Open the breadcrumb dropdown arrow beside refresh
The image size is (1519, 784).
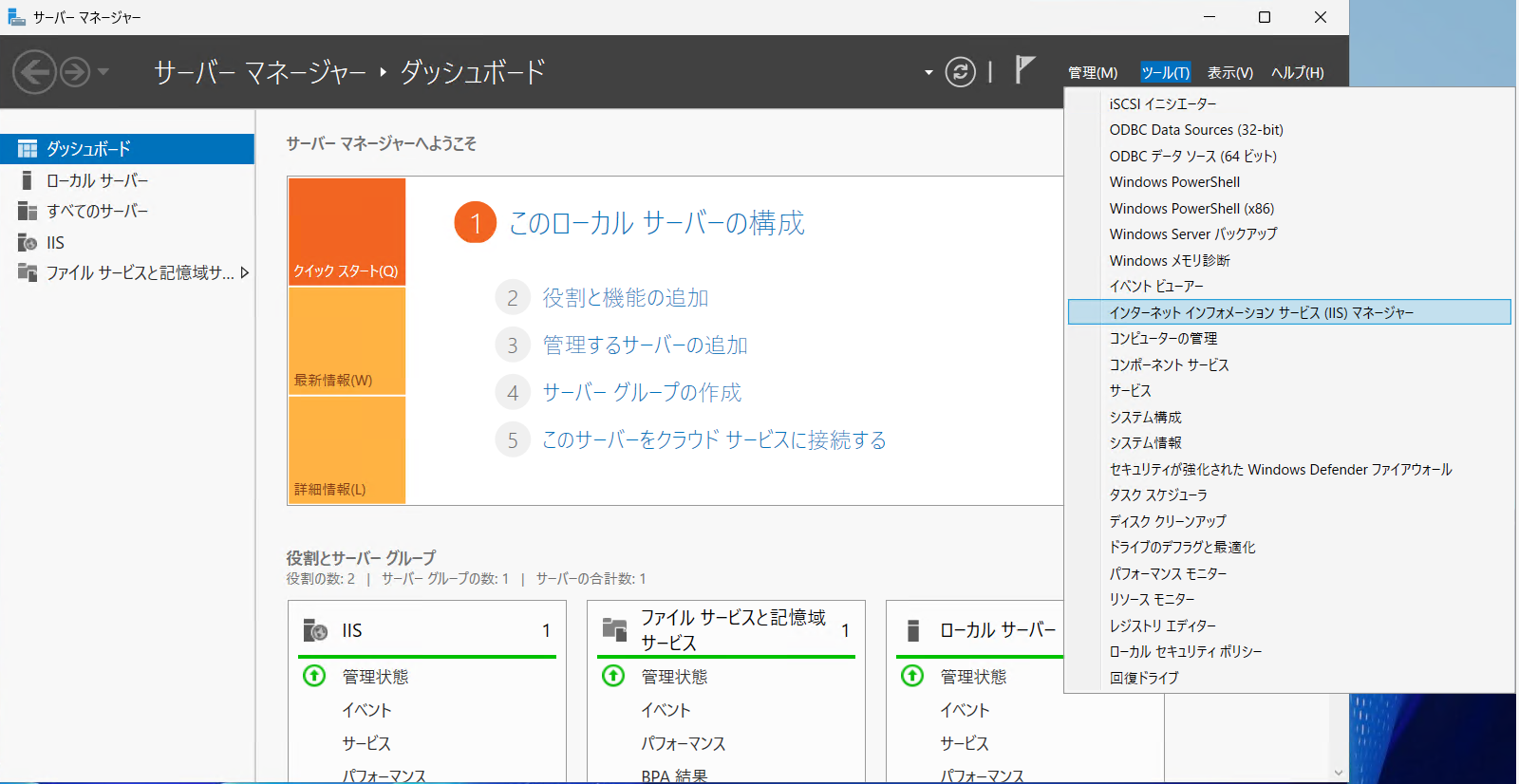point(928,73)
